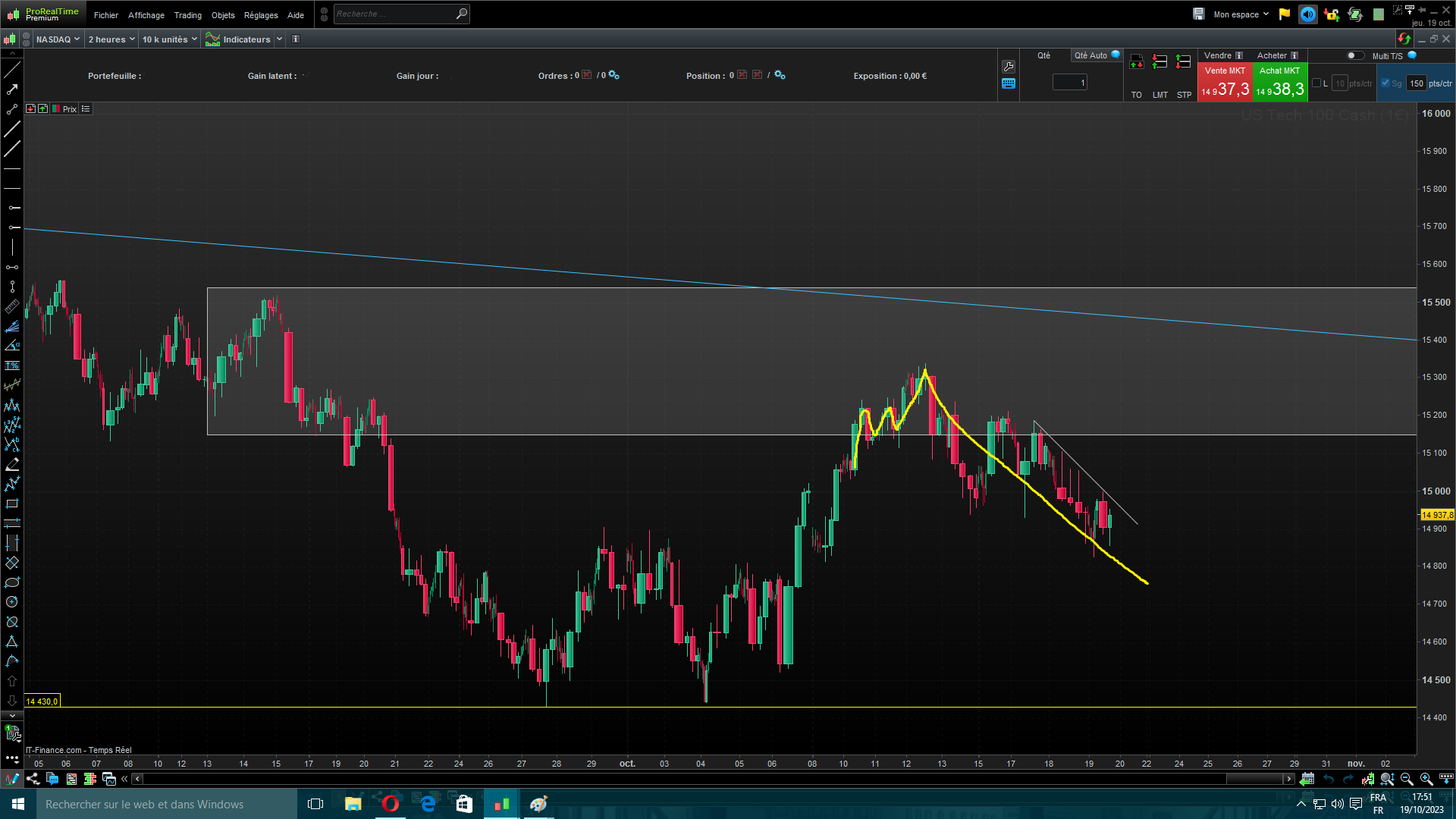Select the LMT limit order icon
The width and height of the screenshot is (1456, 819).
pos(1159,63)
